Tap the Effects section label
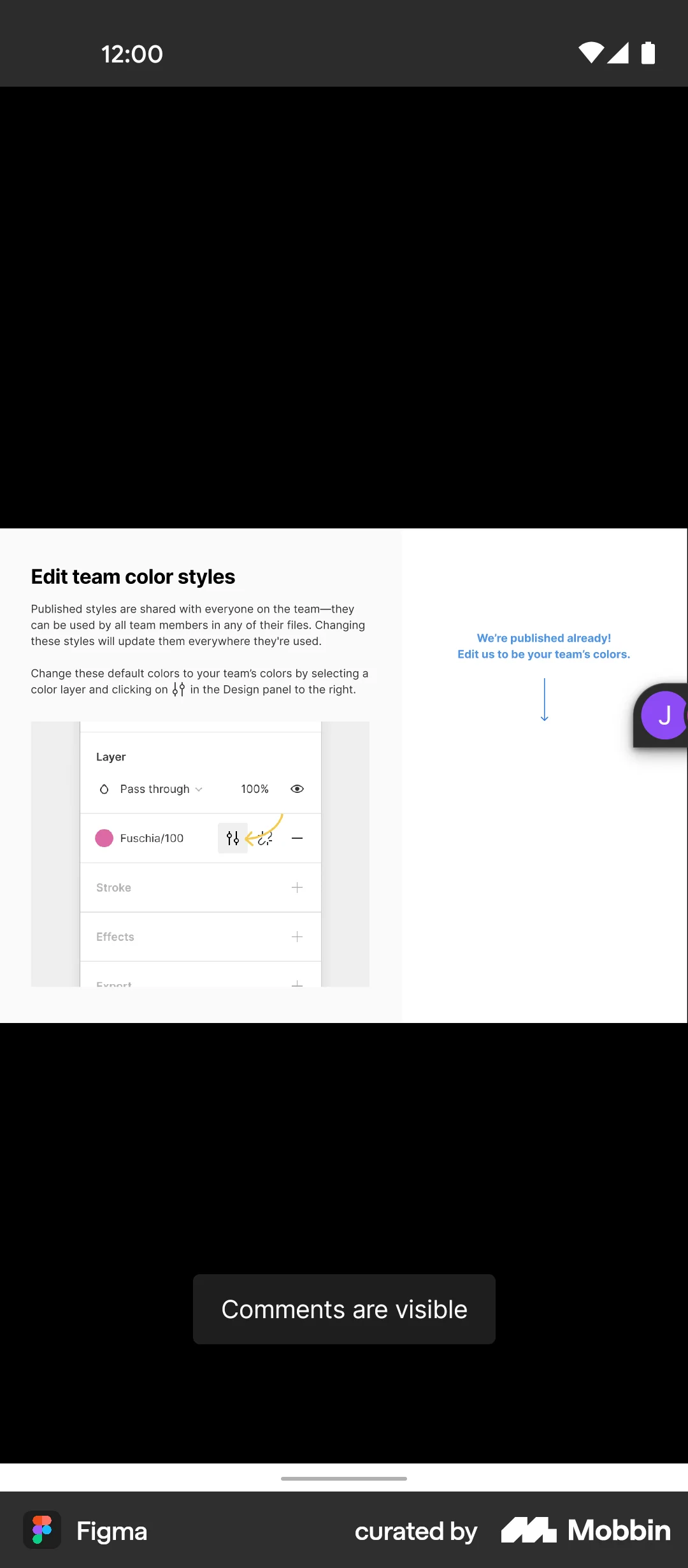Image resolution: width=688 pixels, height=1568 pixels. coord(115,936)
